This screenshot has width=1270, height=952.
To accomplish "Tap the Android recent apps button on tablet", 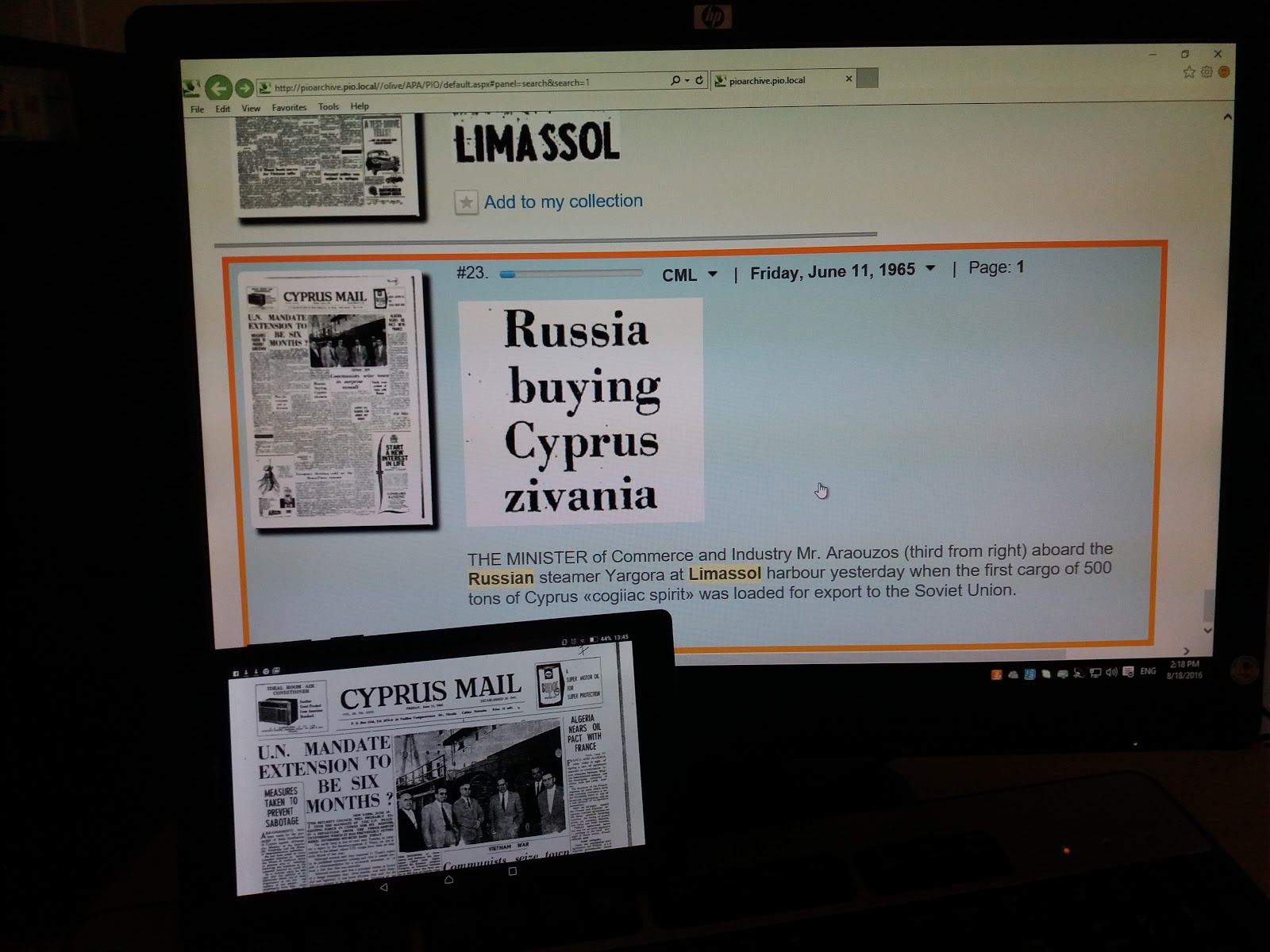I will [513, 871].
